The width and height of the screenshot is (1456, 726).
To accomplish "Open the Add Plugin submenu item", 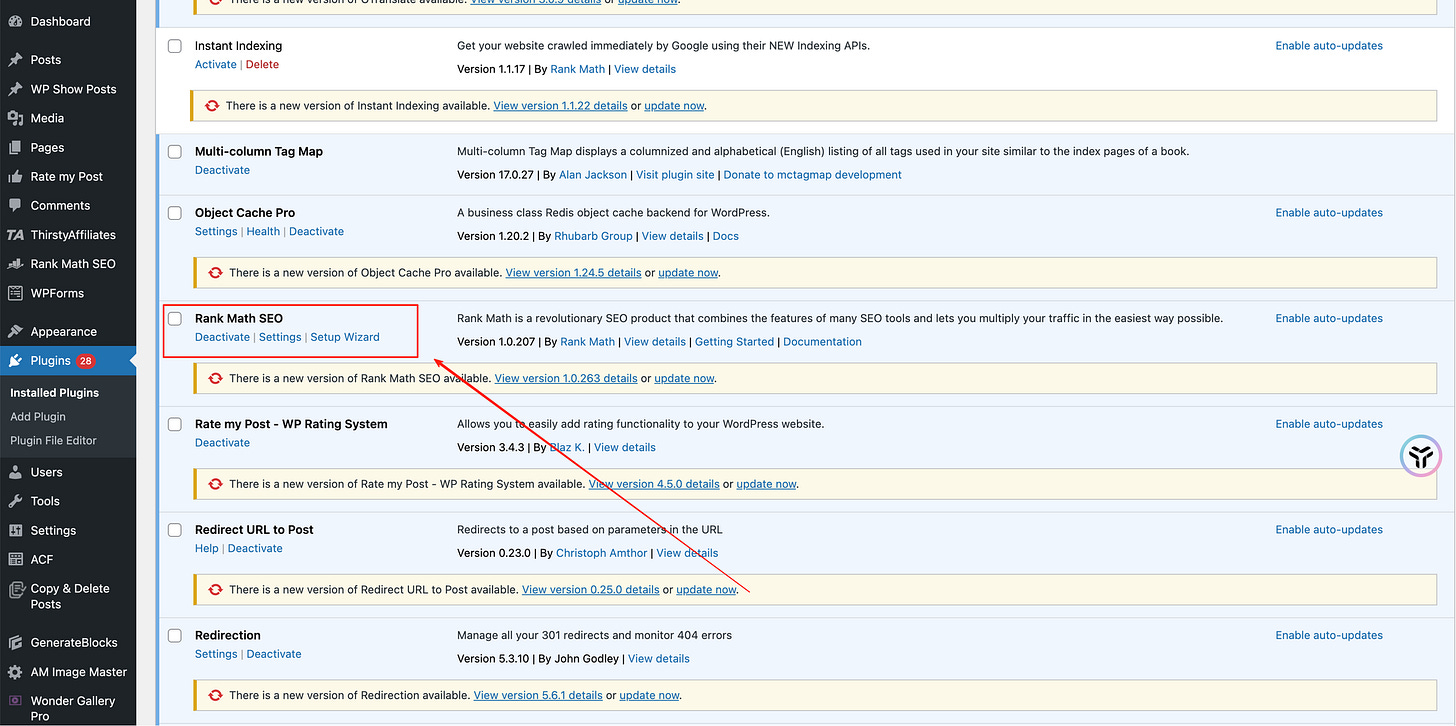I will (38, 417).
